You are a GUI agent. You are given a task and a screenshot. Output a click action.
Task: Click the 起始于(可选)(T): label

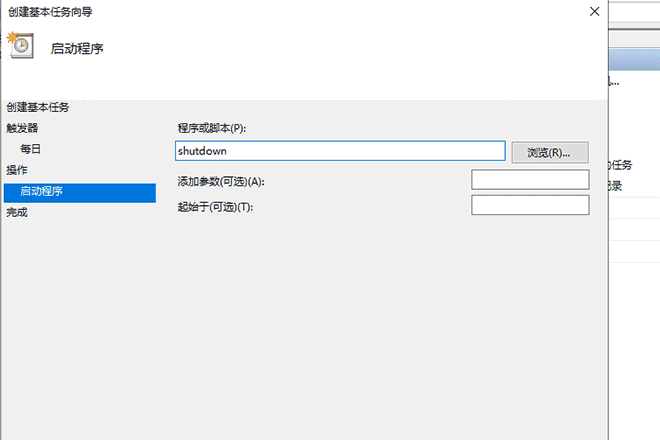215,207
